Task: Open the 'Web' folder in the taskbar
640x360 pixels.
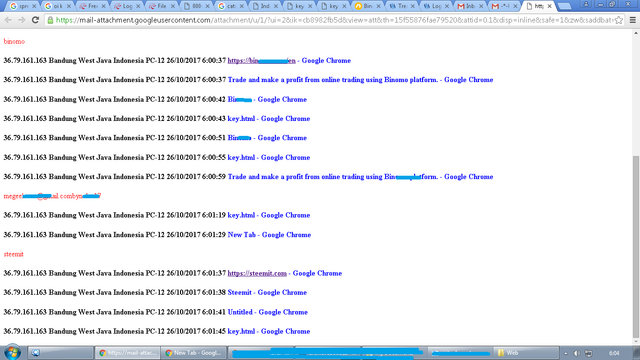Action: [526, 353]
